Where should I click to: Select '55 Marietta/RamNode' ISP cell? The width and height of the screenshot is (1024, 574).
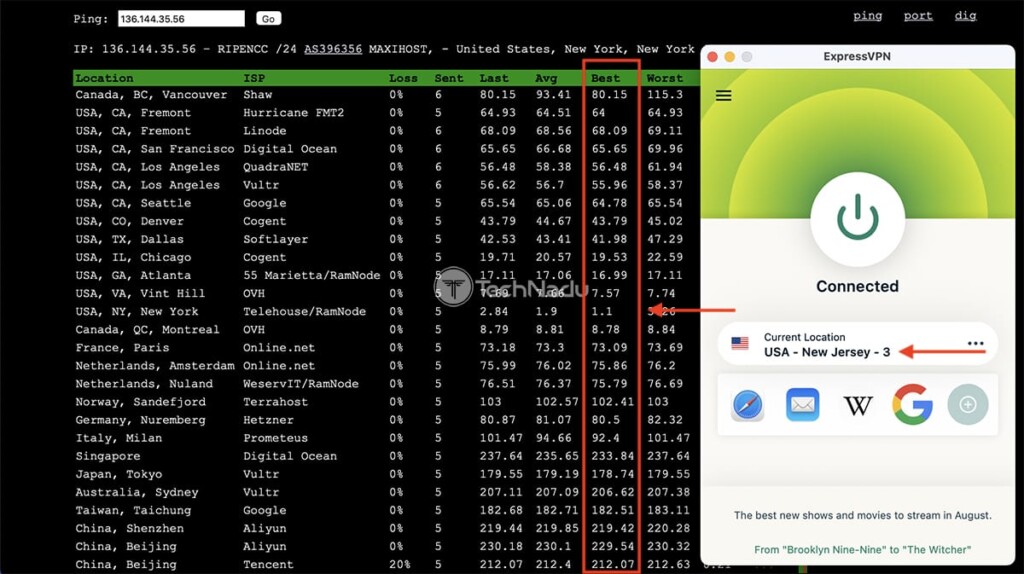(x=312, y=276)
